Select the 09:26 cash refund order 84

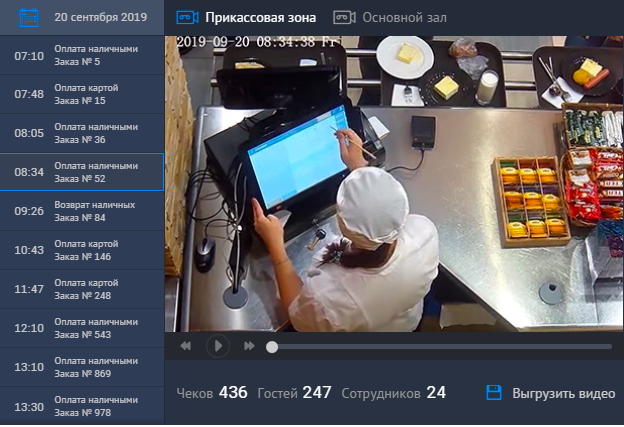(82, 211)
